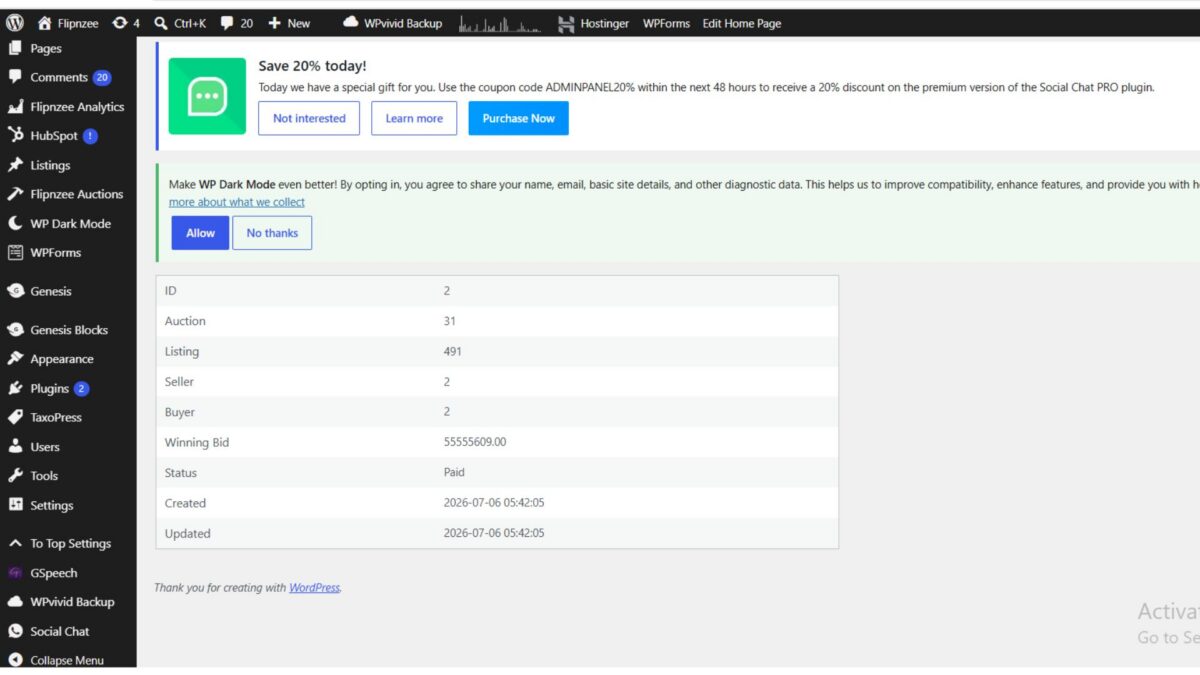This screenshot has width=1200, height=675.
Task: Click the HubSpot notification badge
Action: click(x=90, y=136)
